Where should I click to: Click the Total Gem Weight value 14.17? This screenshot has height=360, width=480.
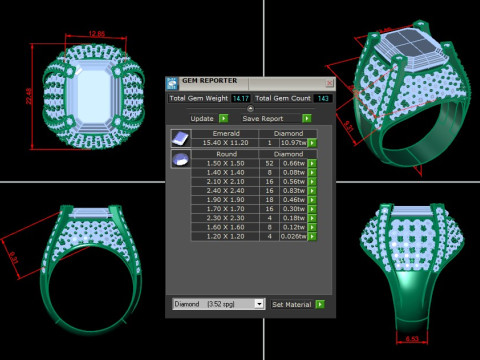coord(241,98)
